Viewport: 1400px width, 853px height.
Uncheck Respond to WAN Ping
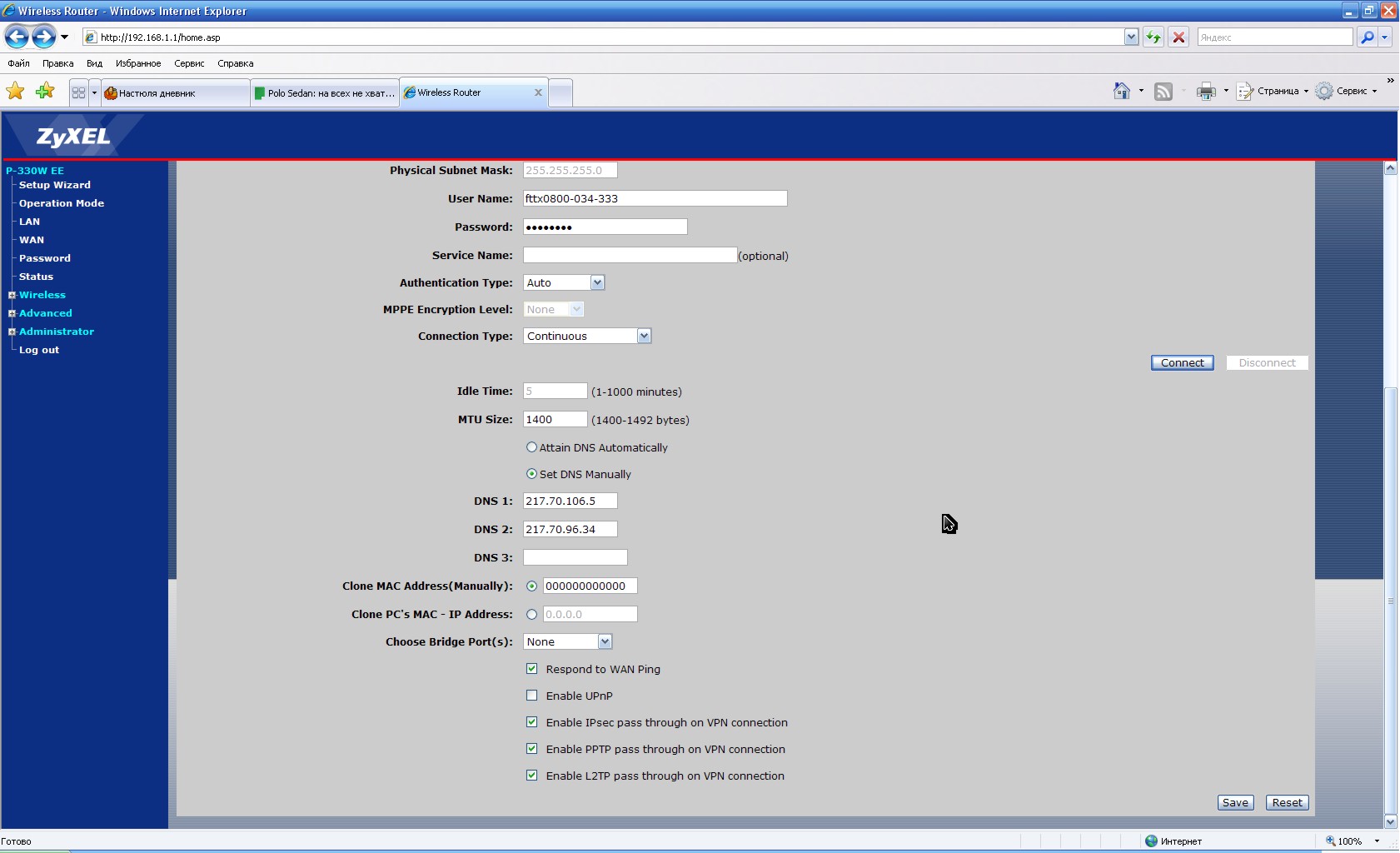(531, 669)
